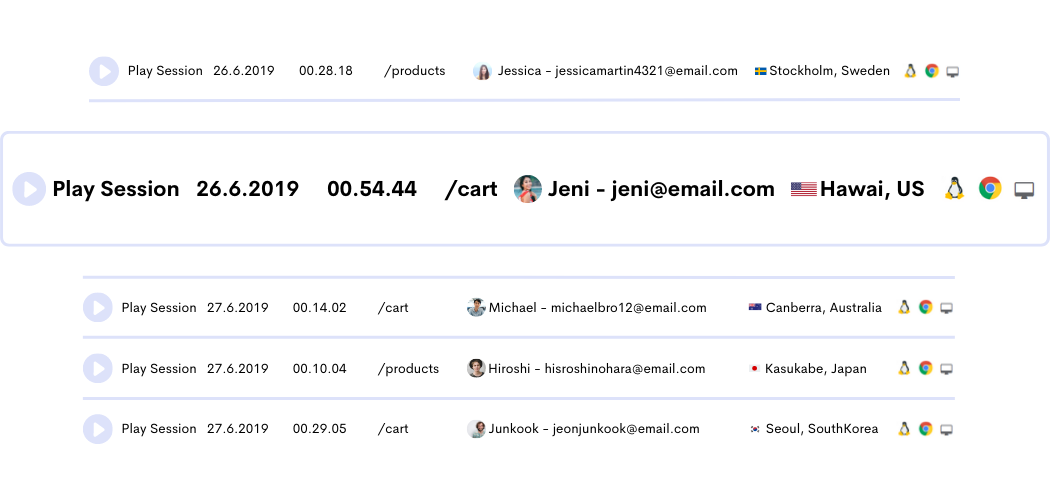Click the desktop monitor icon in Jeni's row

pos(1023,189)
